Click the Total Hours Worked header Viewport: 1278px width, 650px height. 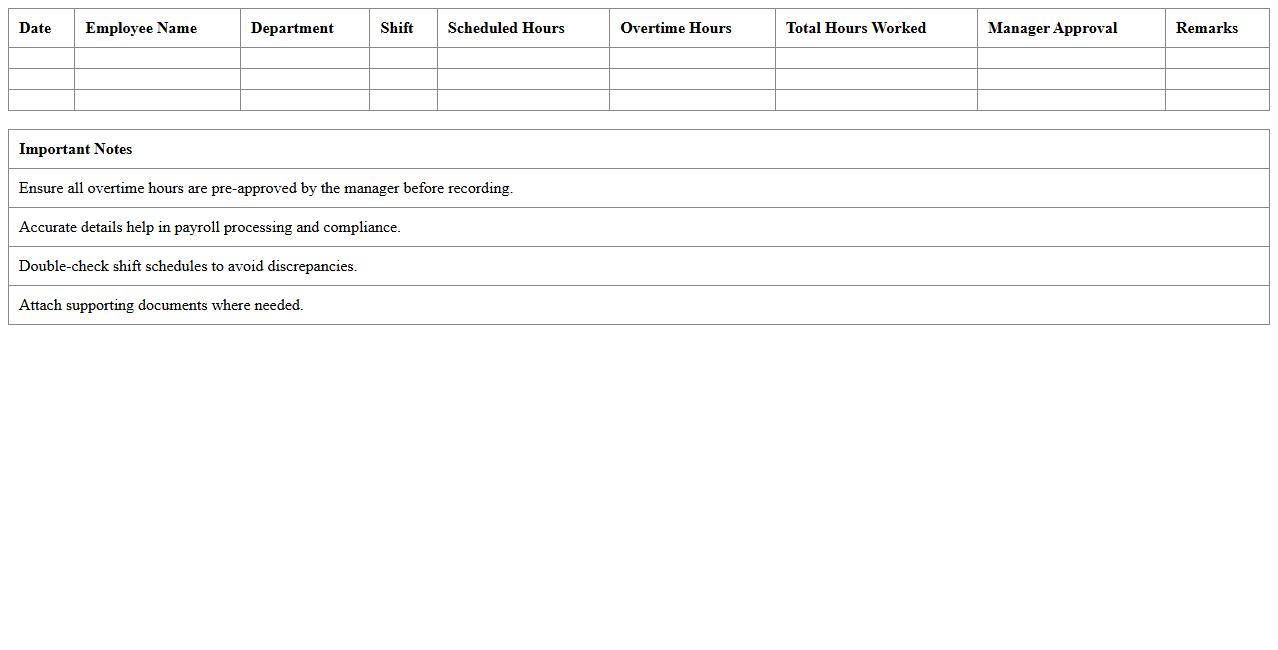point(856,28)
